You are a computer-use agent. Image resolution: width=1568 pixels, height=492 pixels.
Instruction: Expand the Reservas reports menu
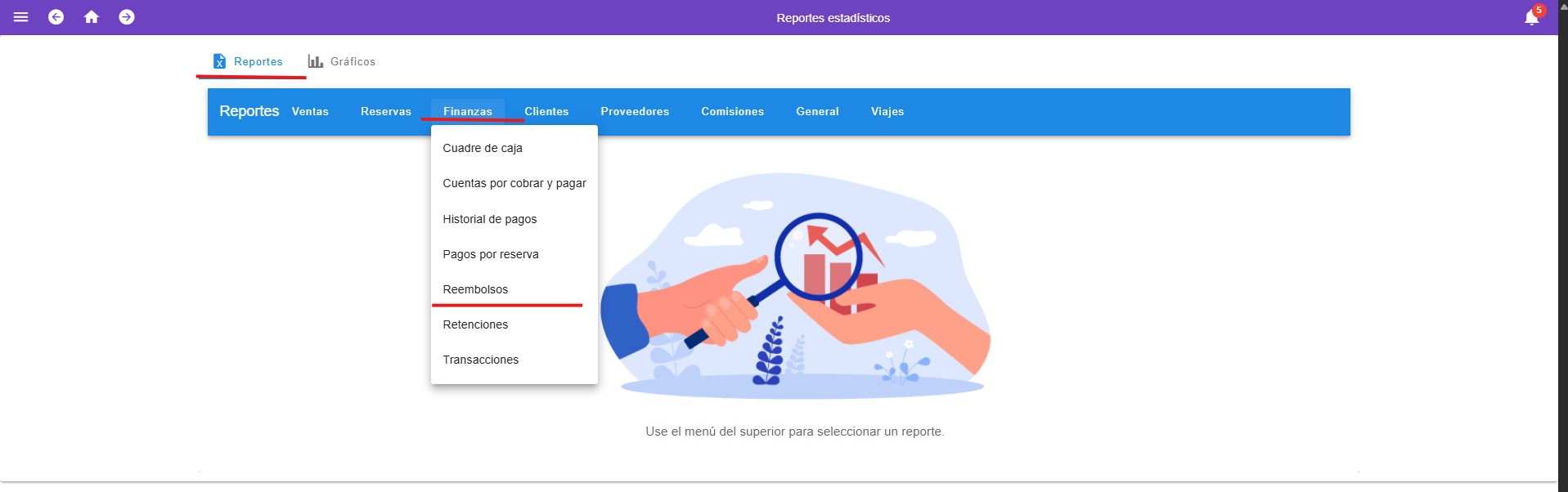(386, 112)
